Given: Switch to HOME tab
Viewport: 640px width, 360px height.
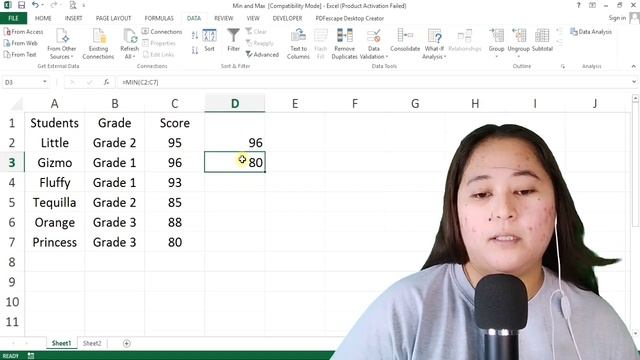Looking at the screenshot, I should [x=43, y=18].
